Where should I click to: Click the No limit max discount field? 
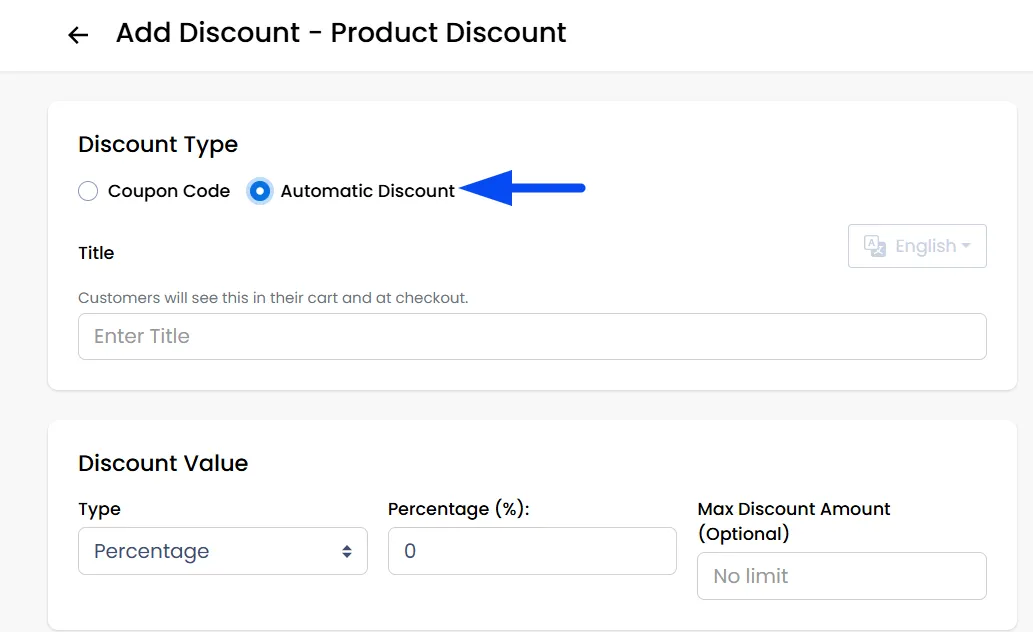[842, 576]
